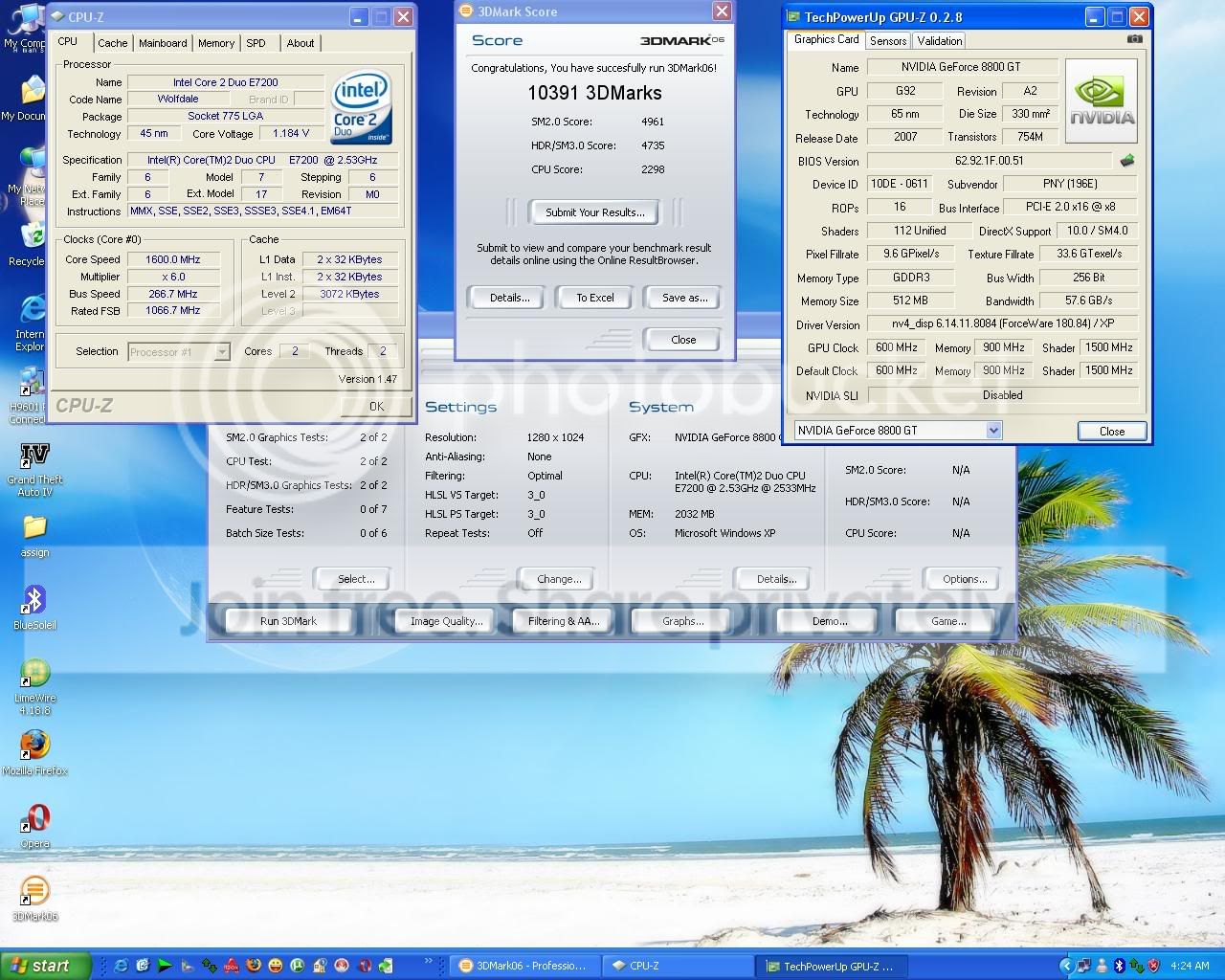The width and height of the screenshot is (1225, 980).
Task: Click the NVIDIA logo in GPU-Z
Action: tap(1102, 101)
